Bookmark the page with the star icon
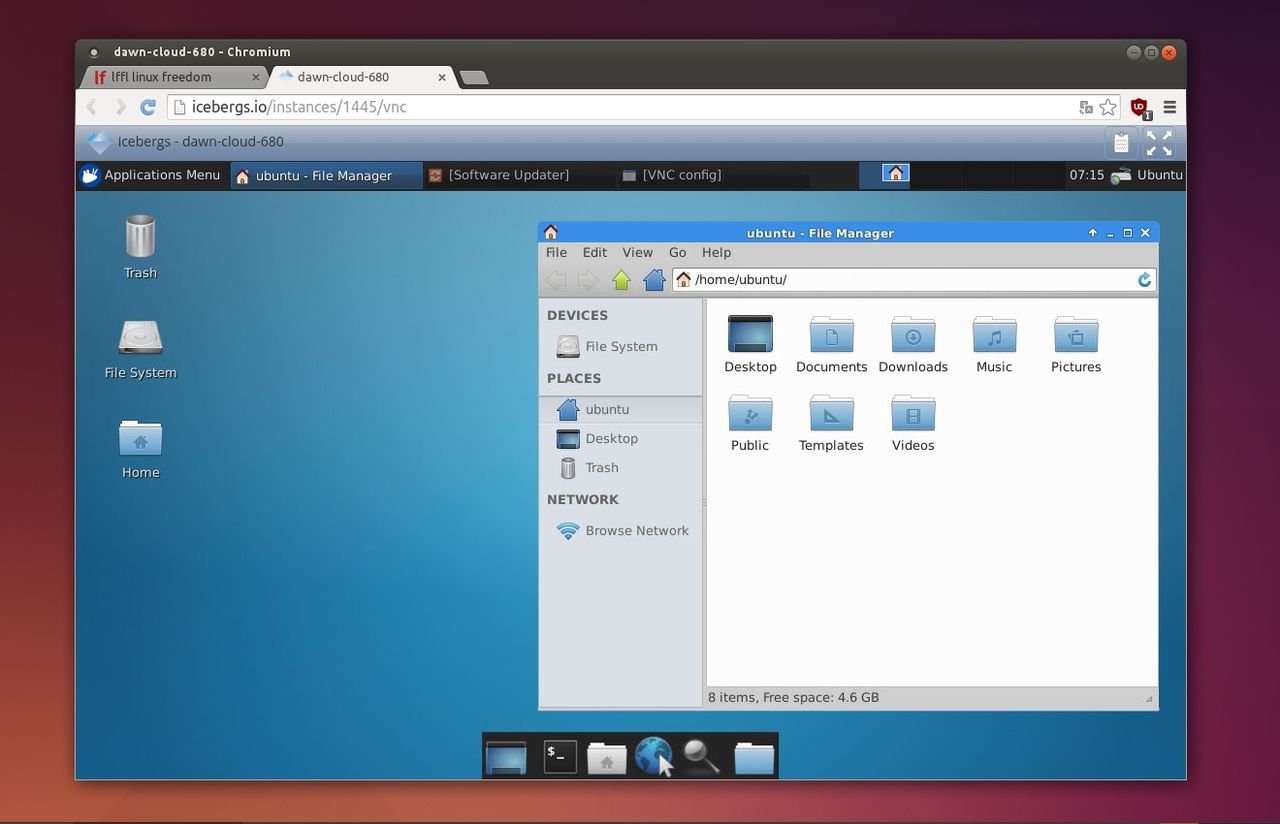 (1108, 107)
